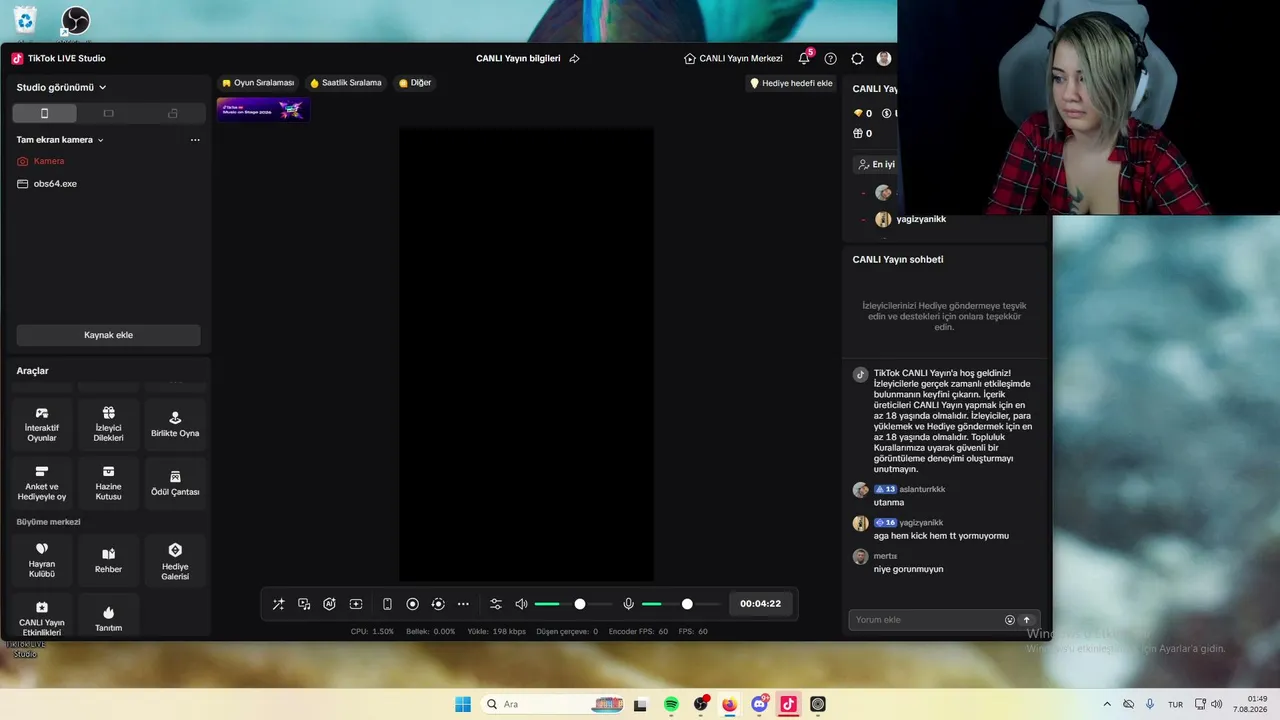
Task: Open scene options three-dot menu
Action: [195, 140]
